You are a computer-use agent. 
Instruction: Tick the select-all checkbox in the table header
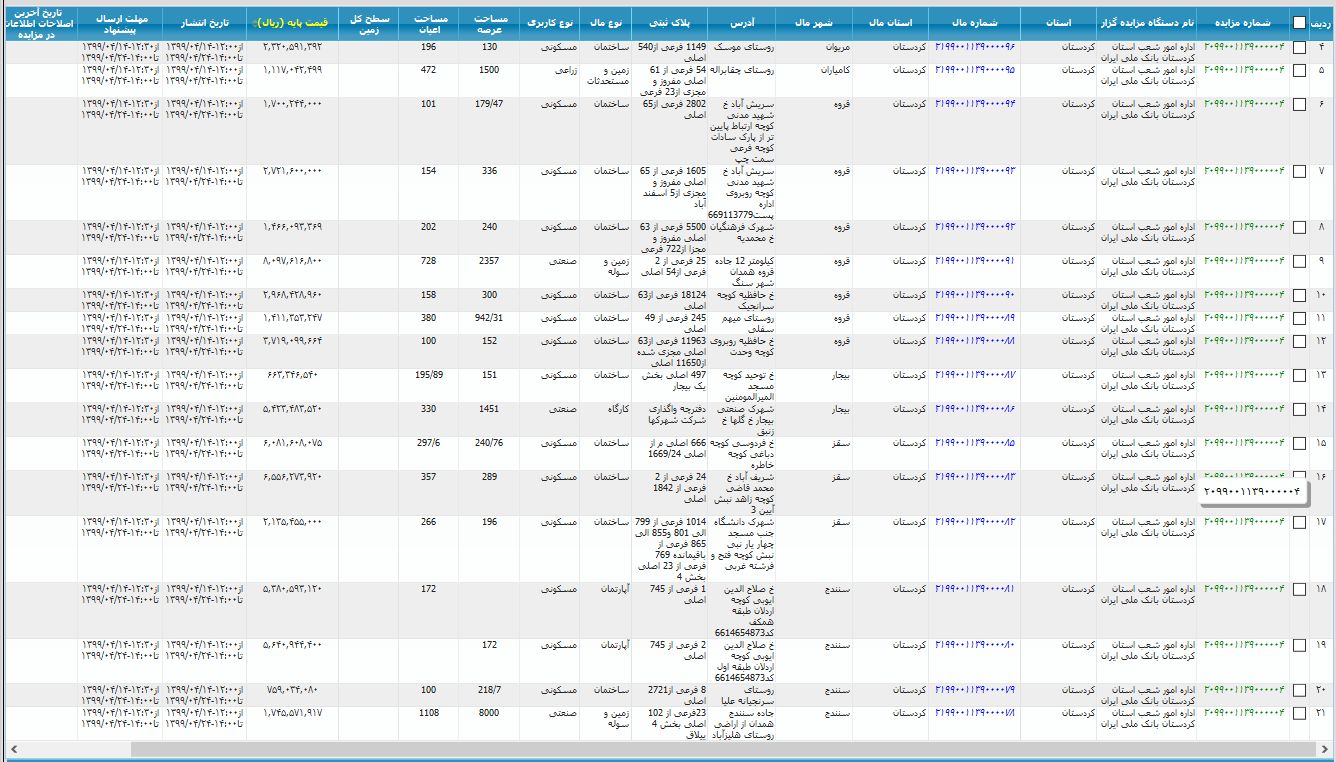(1299, 23)
